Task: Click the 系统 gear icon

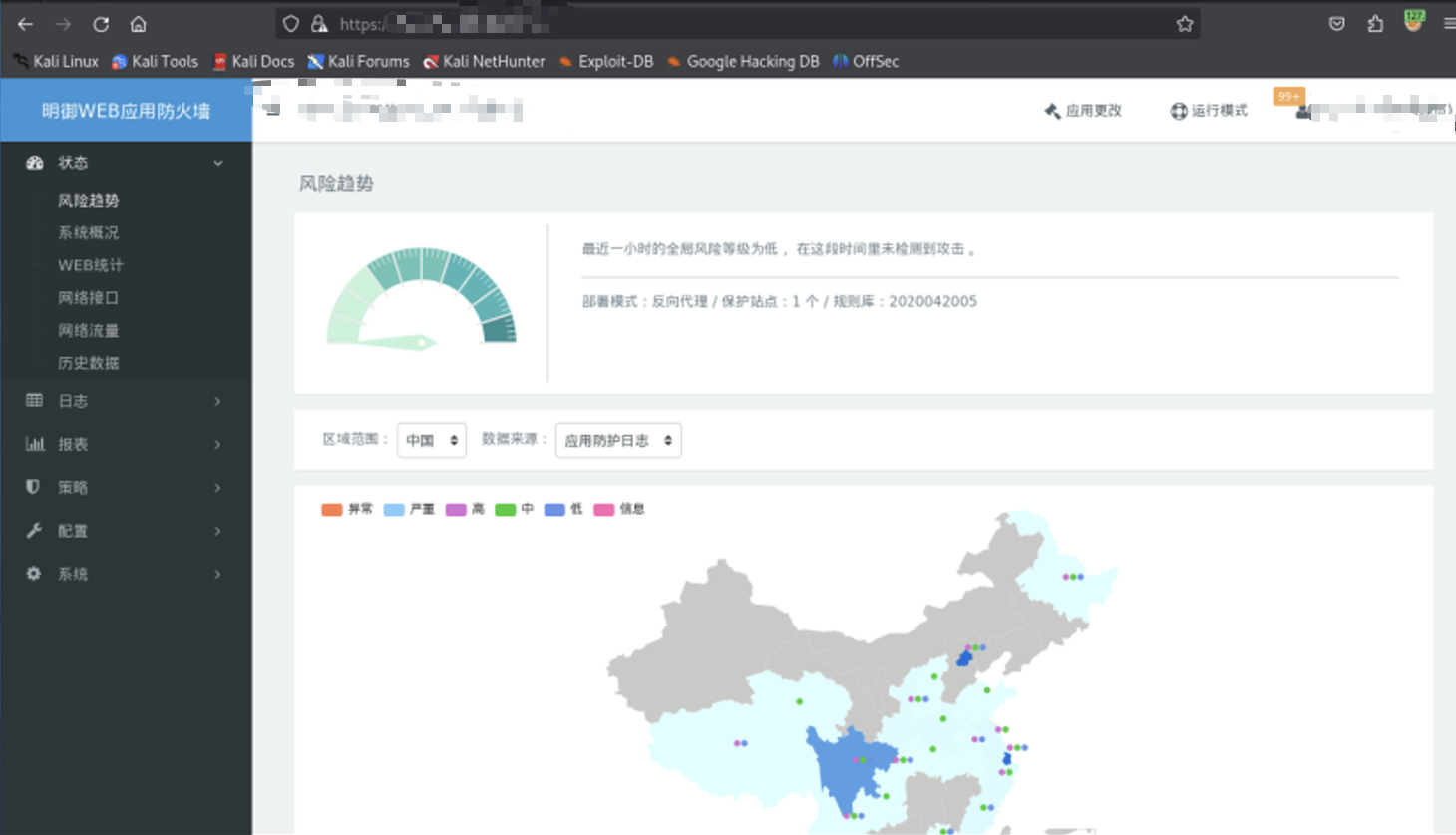Action: click(x=34, y=574)
